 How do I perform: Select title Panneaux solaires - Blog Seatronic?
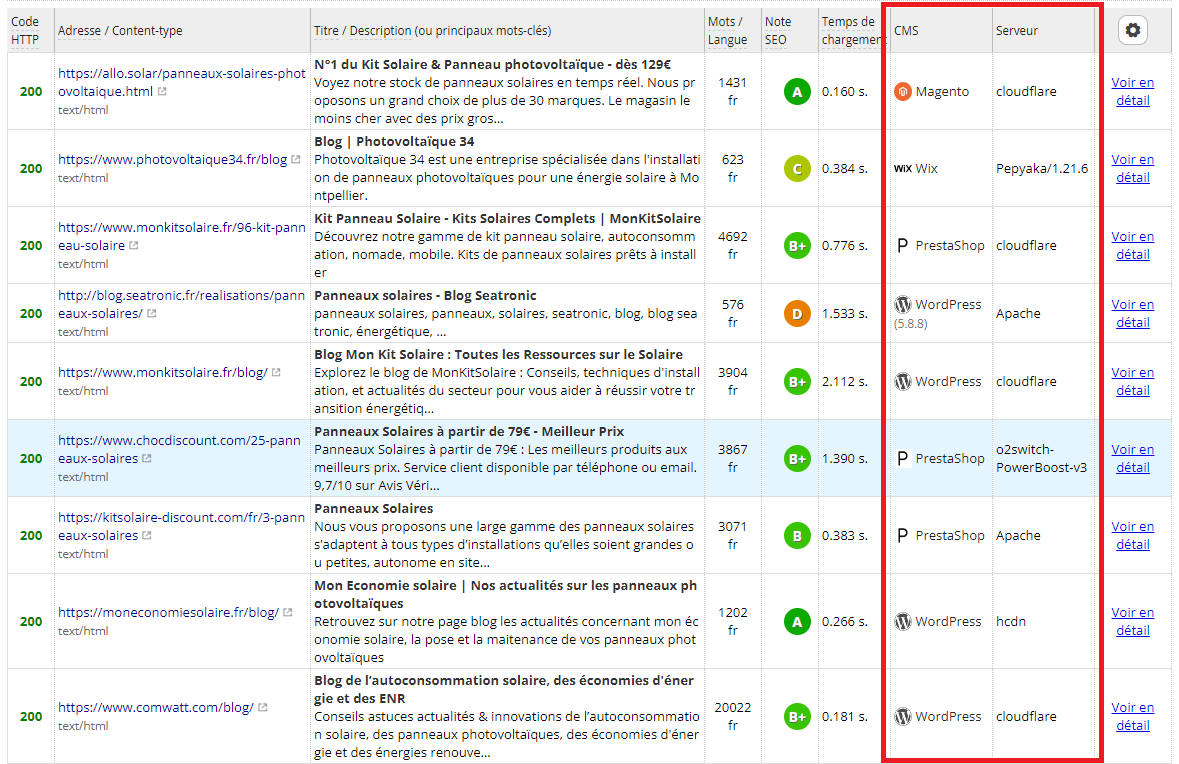pyautogui.click(x=426, y=296)
